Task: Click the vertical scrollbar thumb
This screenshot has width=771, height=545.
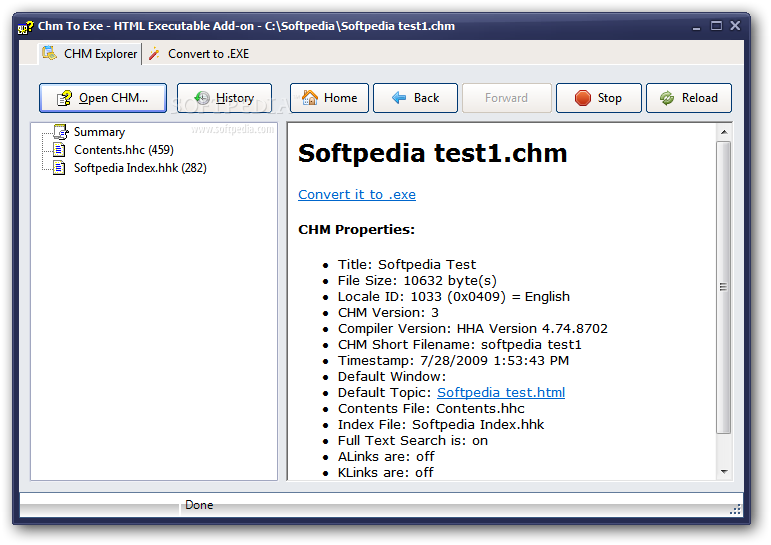Action: click(723, 287)
